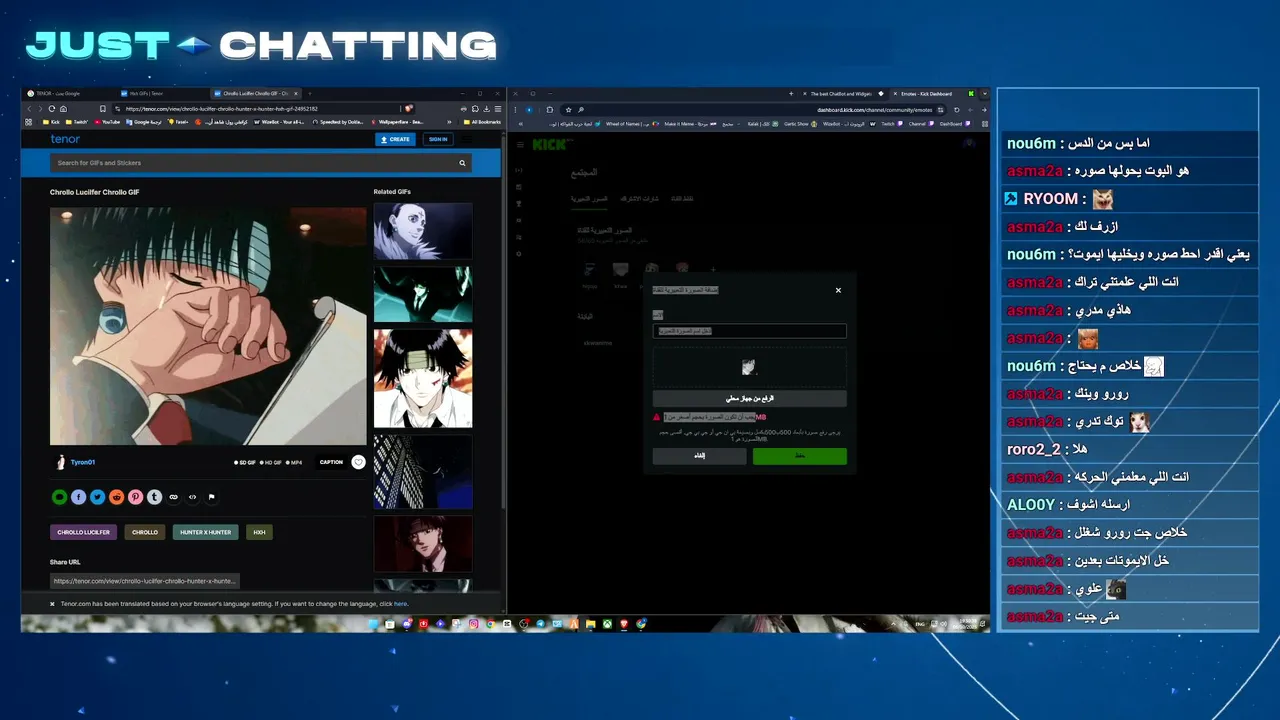Click the SIGN IN button on Tenor
Screen dimensions: 1280x720
click(x=438, y=139)
